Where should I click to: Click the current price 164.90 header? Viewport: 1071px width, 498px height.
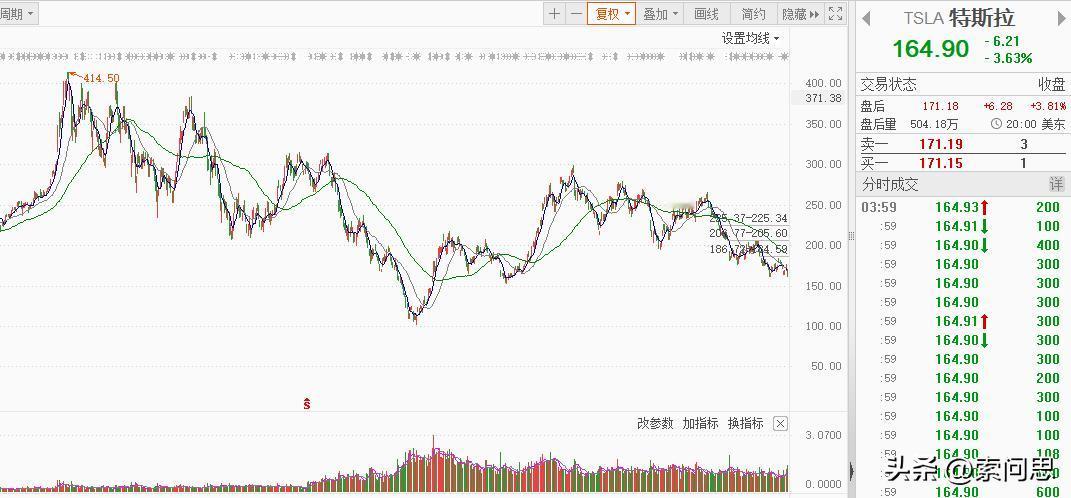(930, 49)
